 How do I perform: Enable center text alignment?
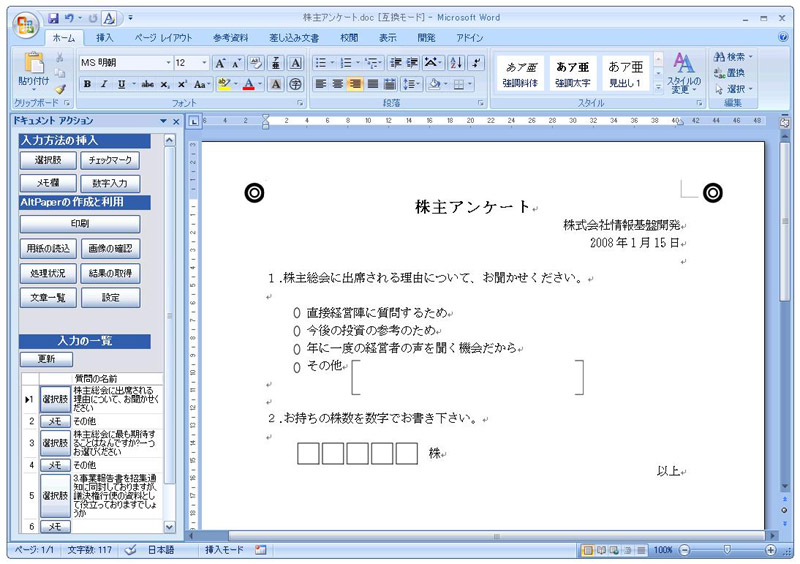click(x=338, y=84)
